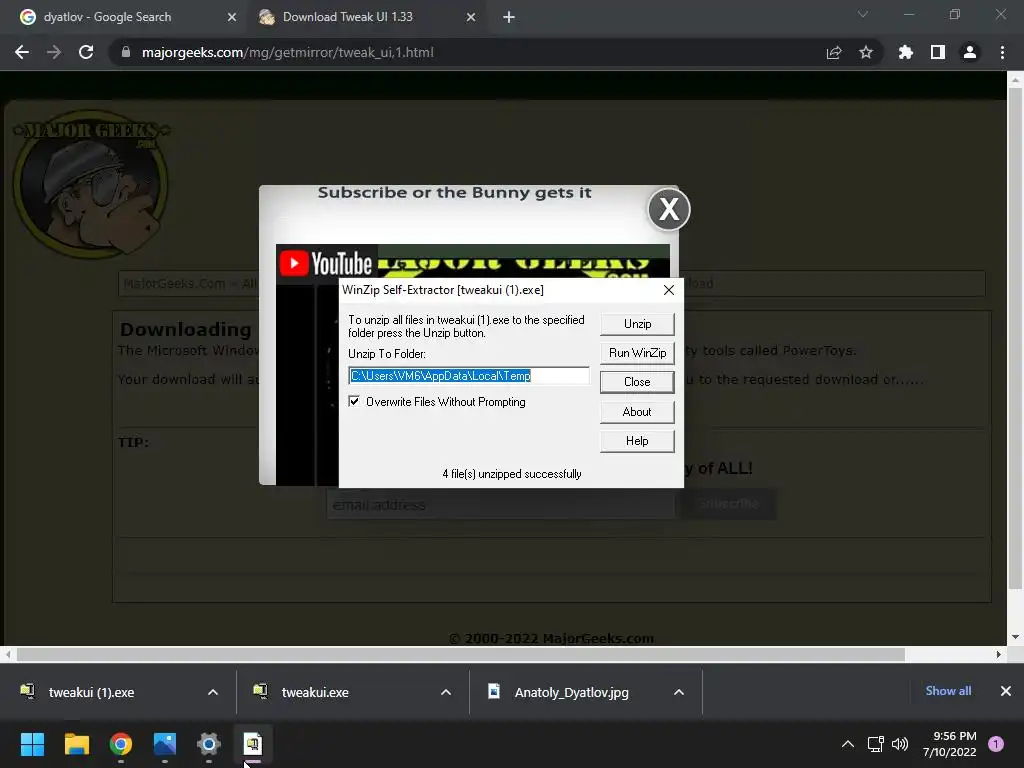Open Photos app from taskbar
This screenshot has width=1024, height=768.
165,744
